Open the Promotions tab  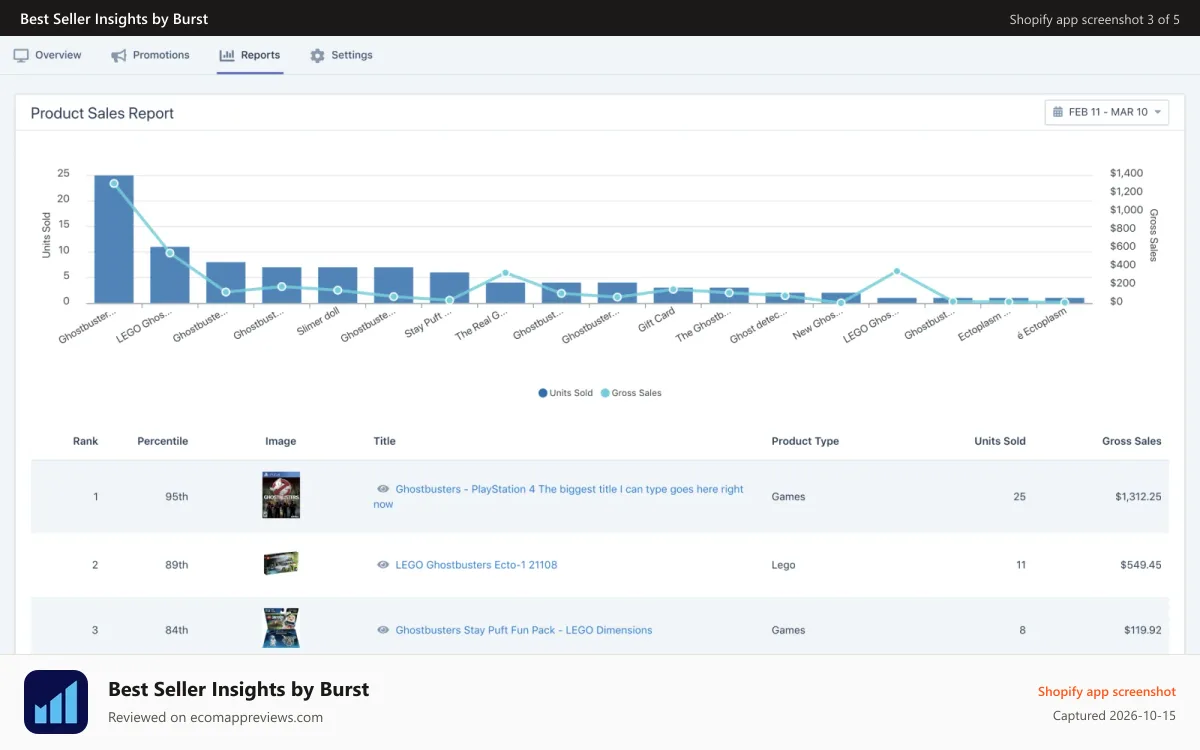coord(150,55)
